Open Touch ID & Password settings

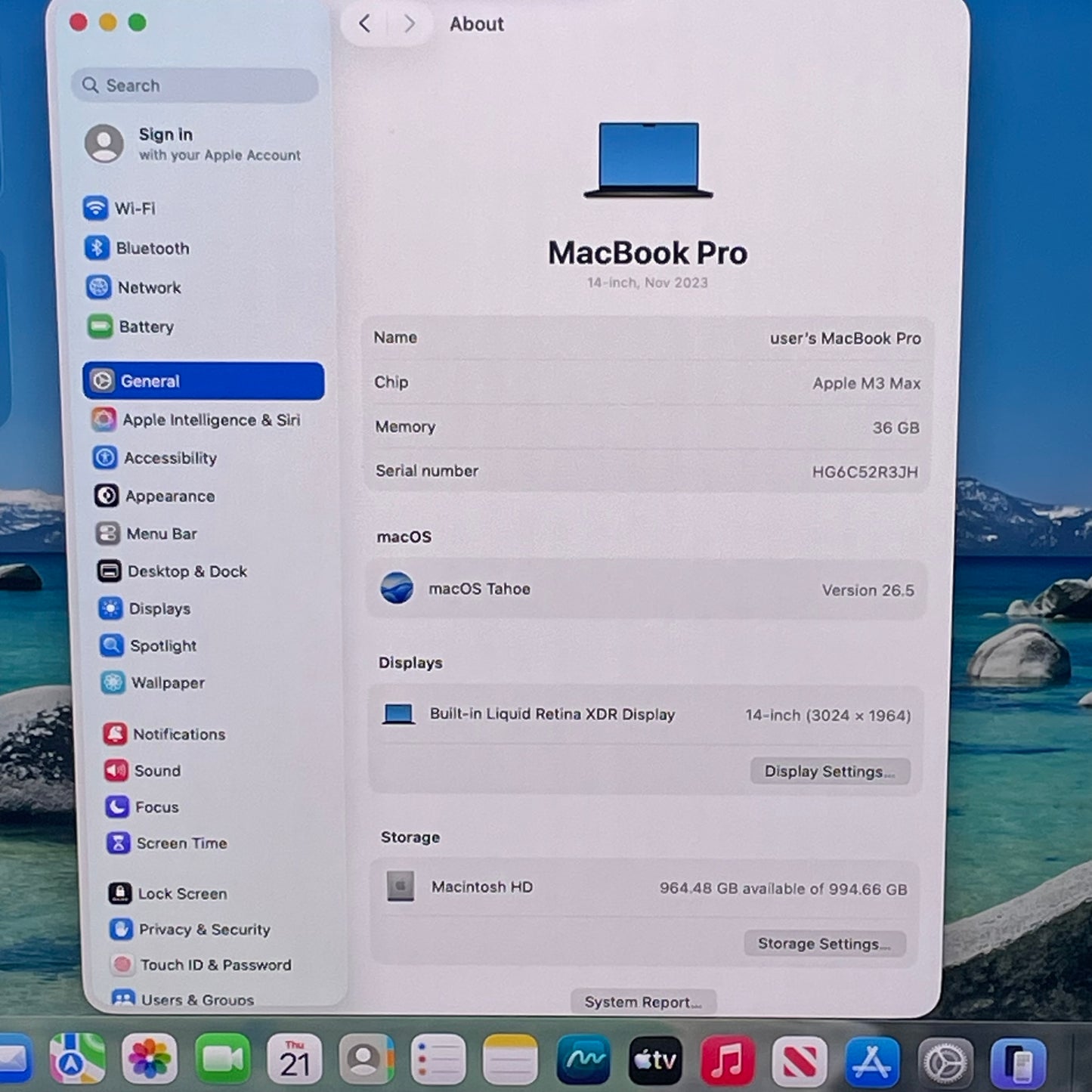pyautogui.click(x=201, y=965)
